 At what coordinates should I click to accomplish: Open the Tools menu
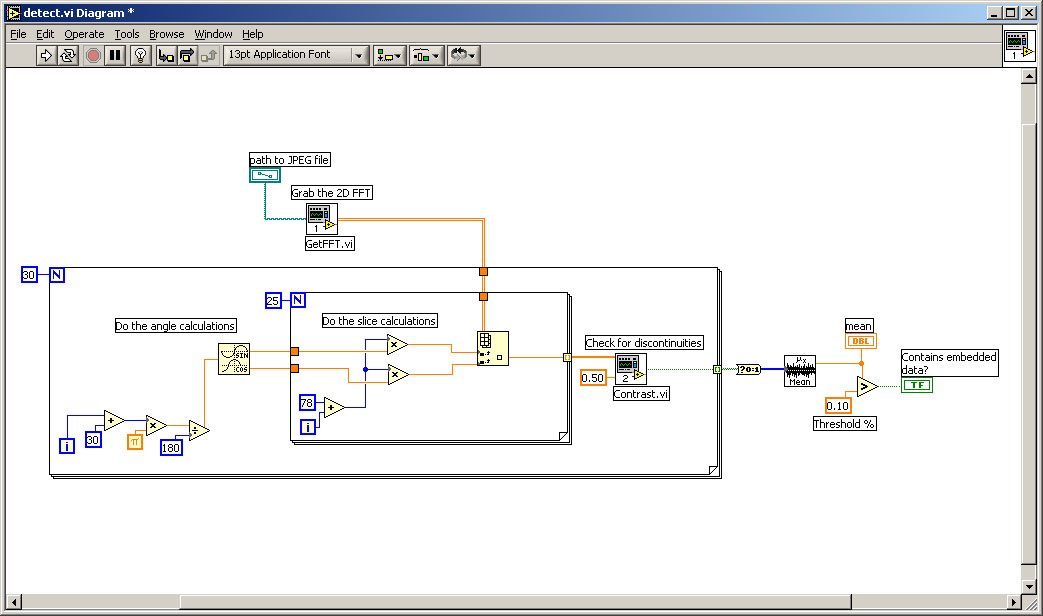pyautogui.click(x=126, y=34)
